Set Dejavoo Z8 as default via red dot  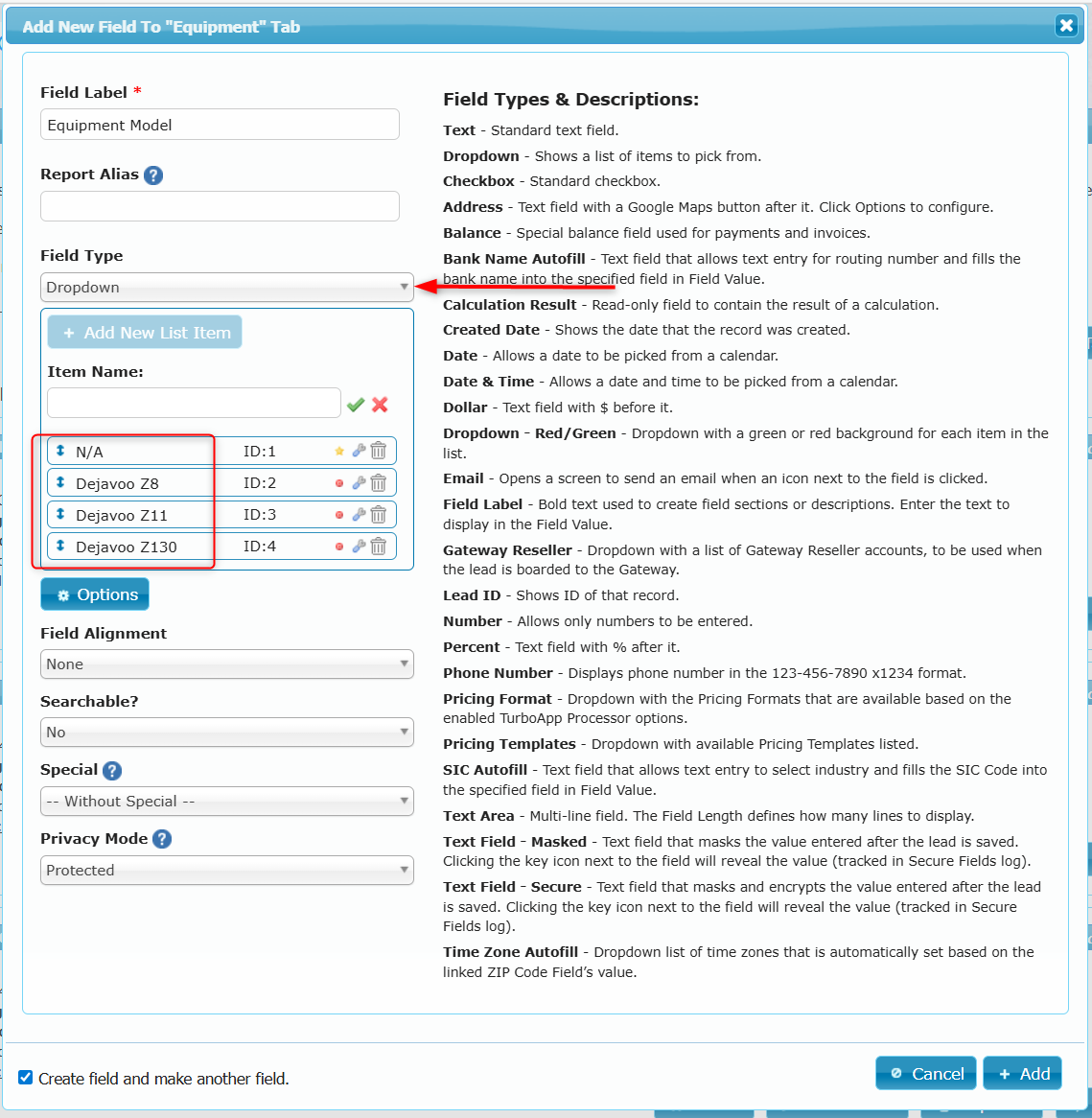tap(339, 483)
